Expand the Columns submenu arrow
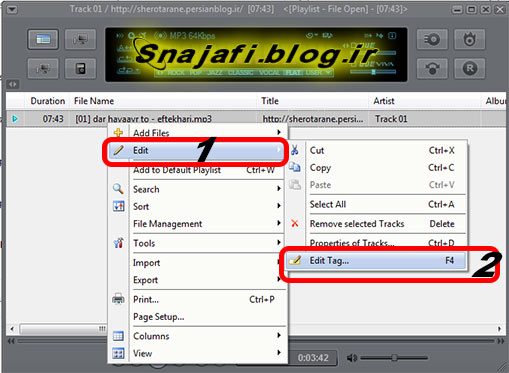This screenshot has width=509, height=373. (x=279, y=335)
